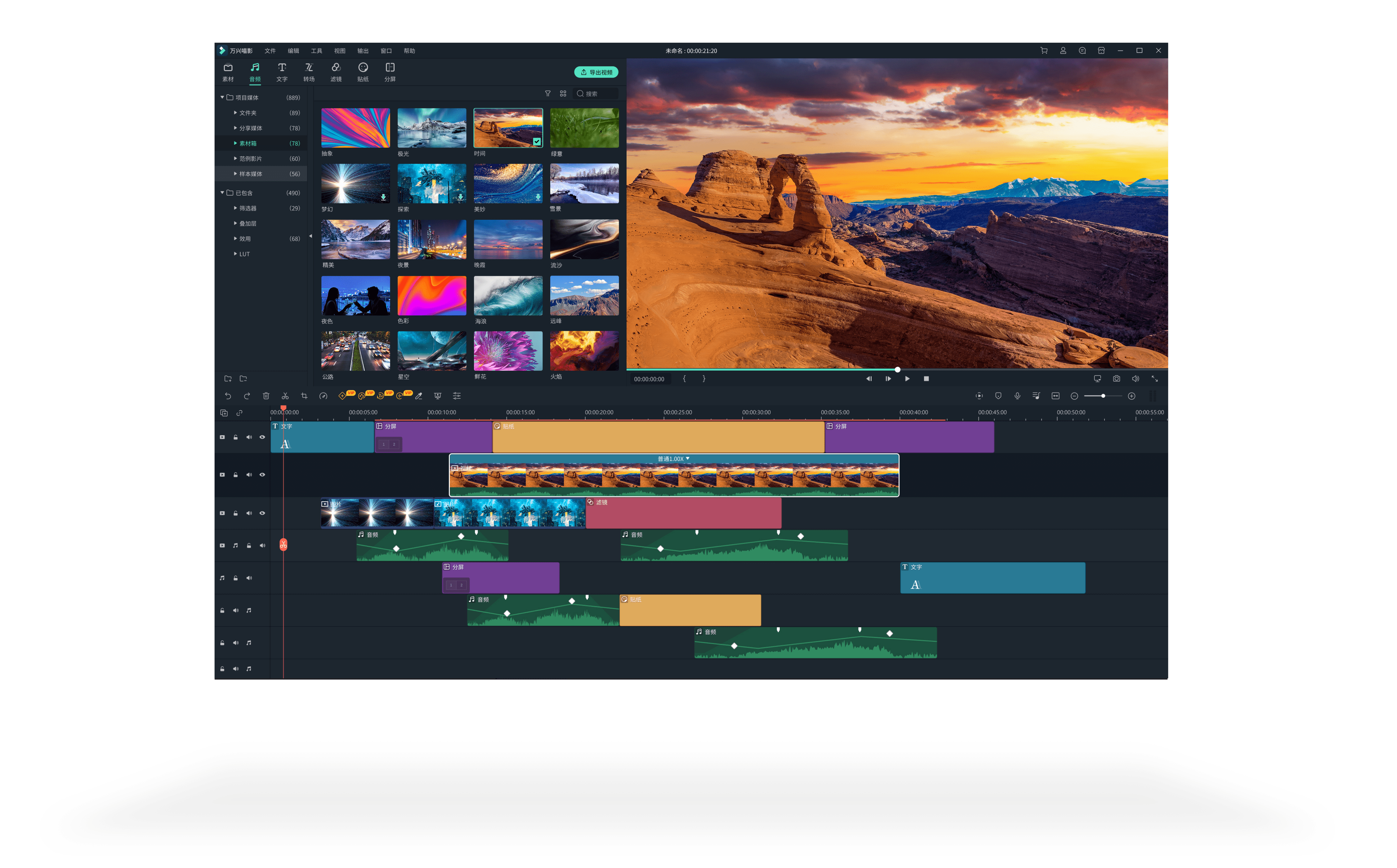Screen dimensions: 1397x868
Task: Click the undo arrow icon
Action: [228, 396]
